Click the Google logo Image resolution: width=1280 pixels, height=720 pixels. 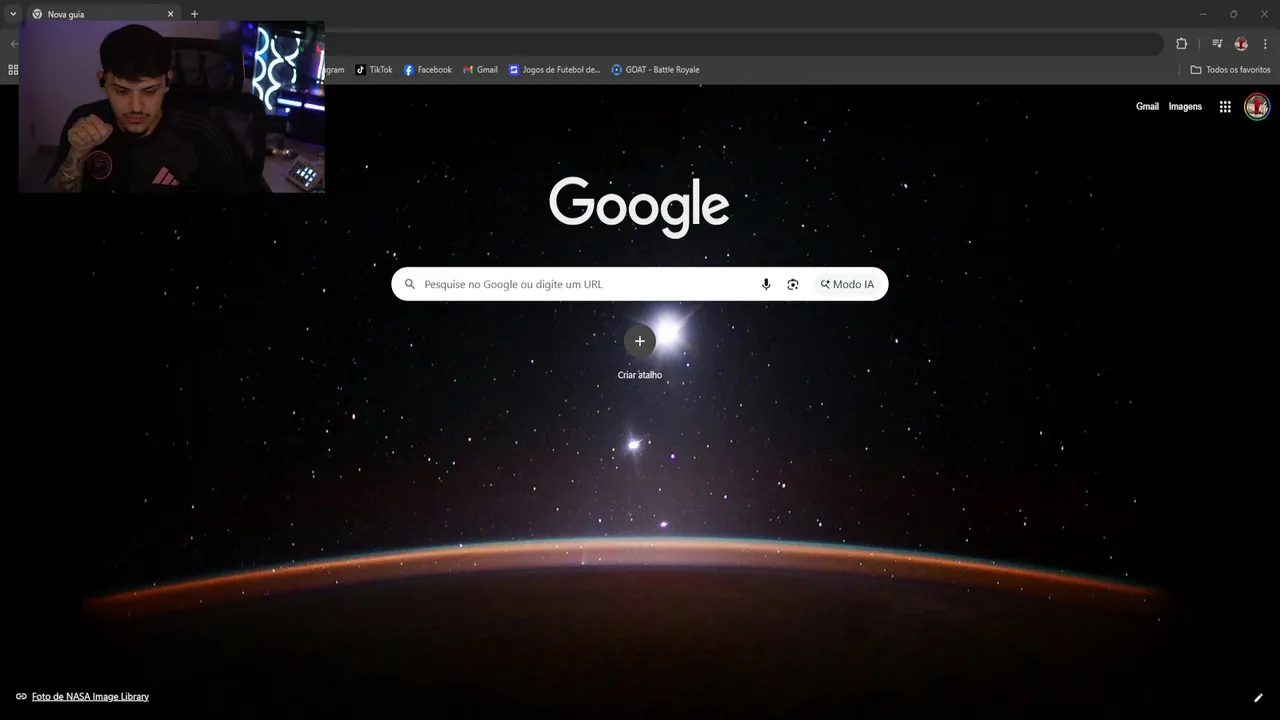[639, 206]
